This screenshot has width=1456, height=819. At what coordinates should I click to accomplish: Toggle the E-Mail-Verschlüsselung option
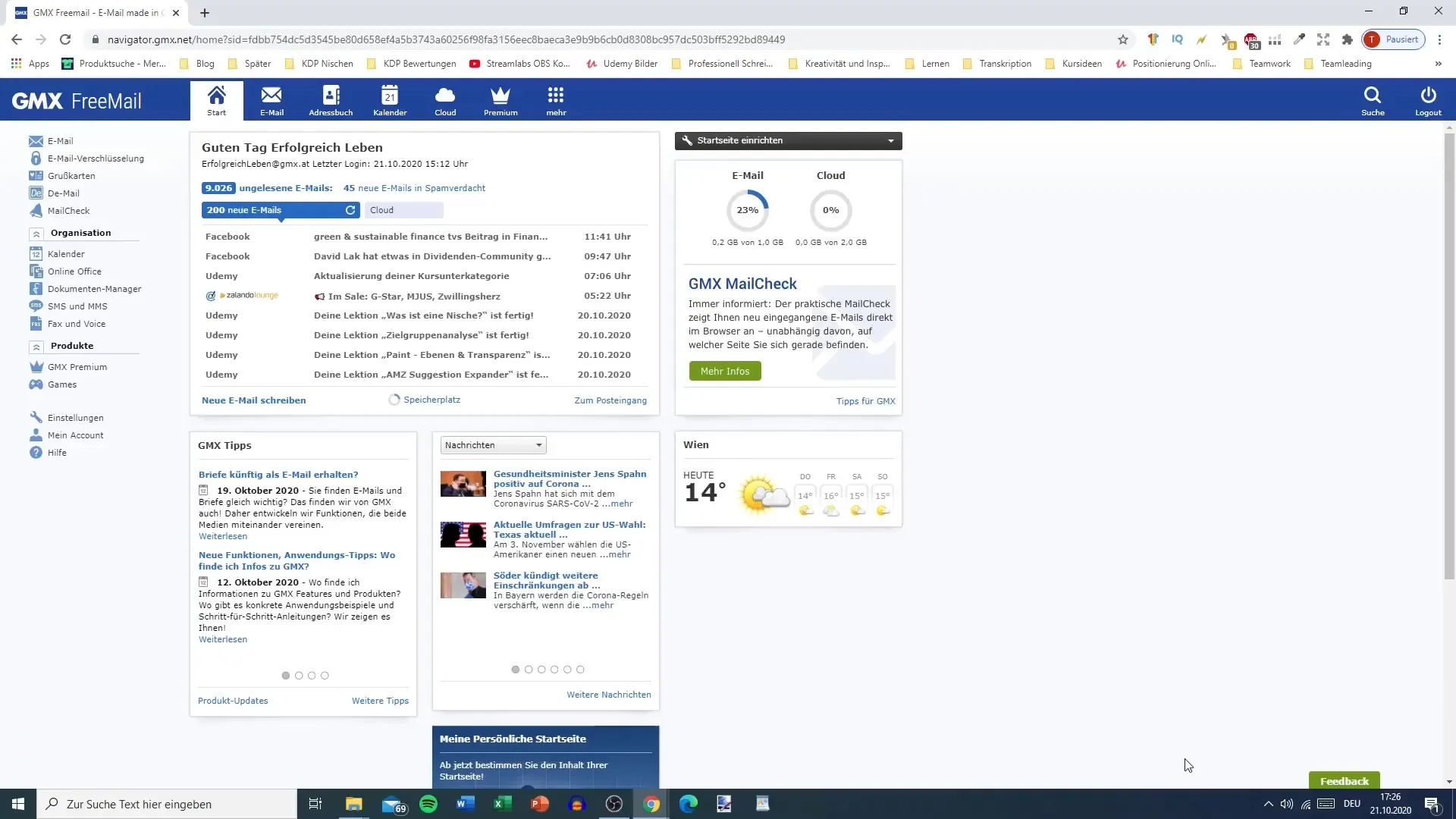click(x=95, y=158)
